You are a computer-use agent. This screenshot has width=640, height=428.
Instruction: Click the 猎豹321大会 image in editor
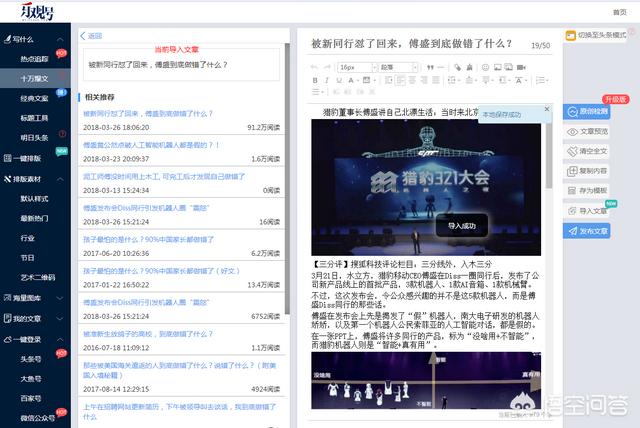tap(426, 187)
